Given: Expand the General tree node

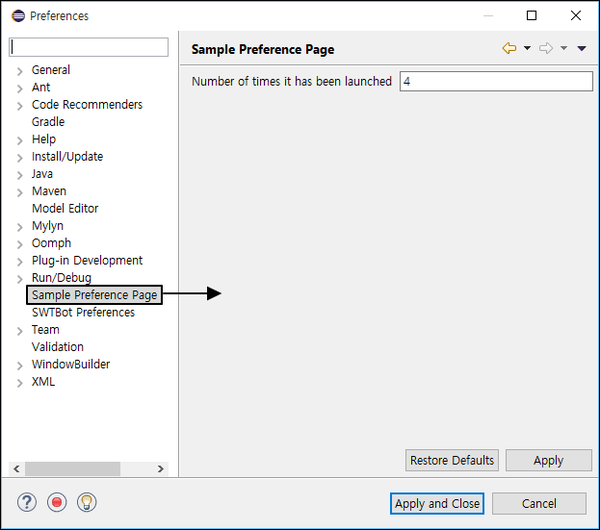Looking at the screenshot, I should [20, 71].
